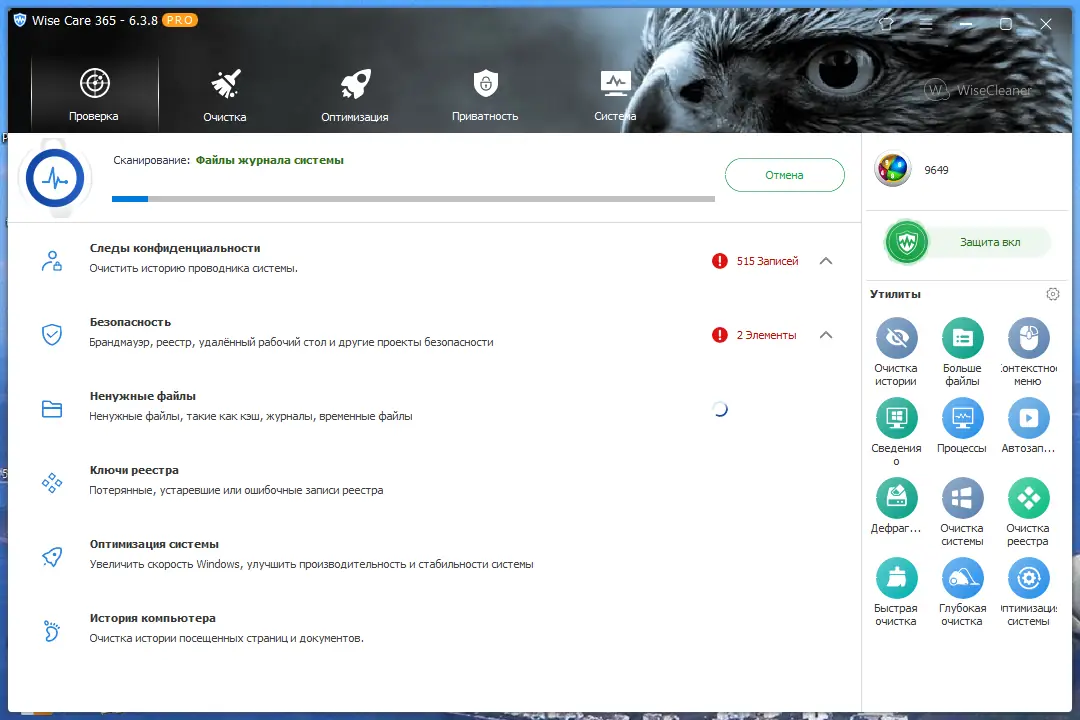Toggle the Защита вкл protection switch
The image size is (1080, 720).
pyautogui.click(x=905, y=241)
